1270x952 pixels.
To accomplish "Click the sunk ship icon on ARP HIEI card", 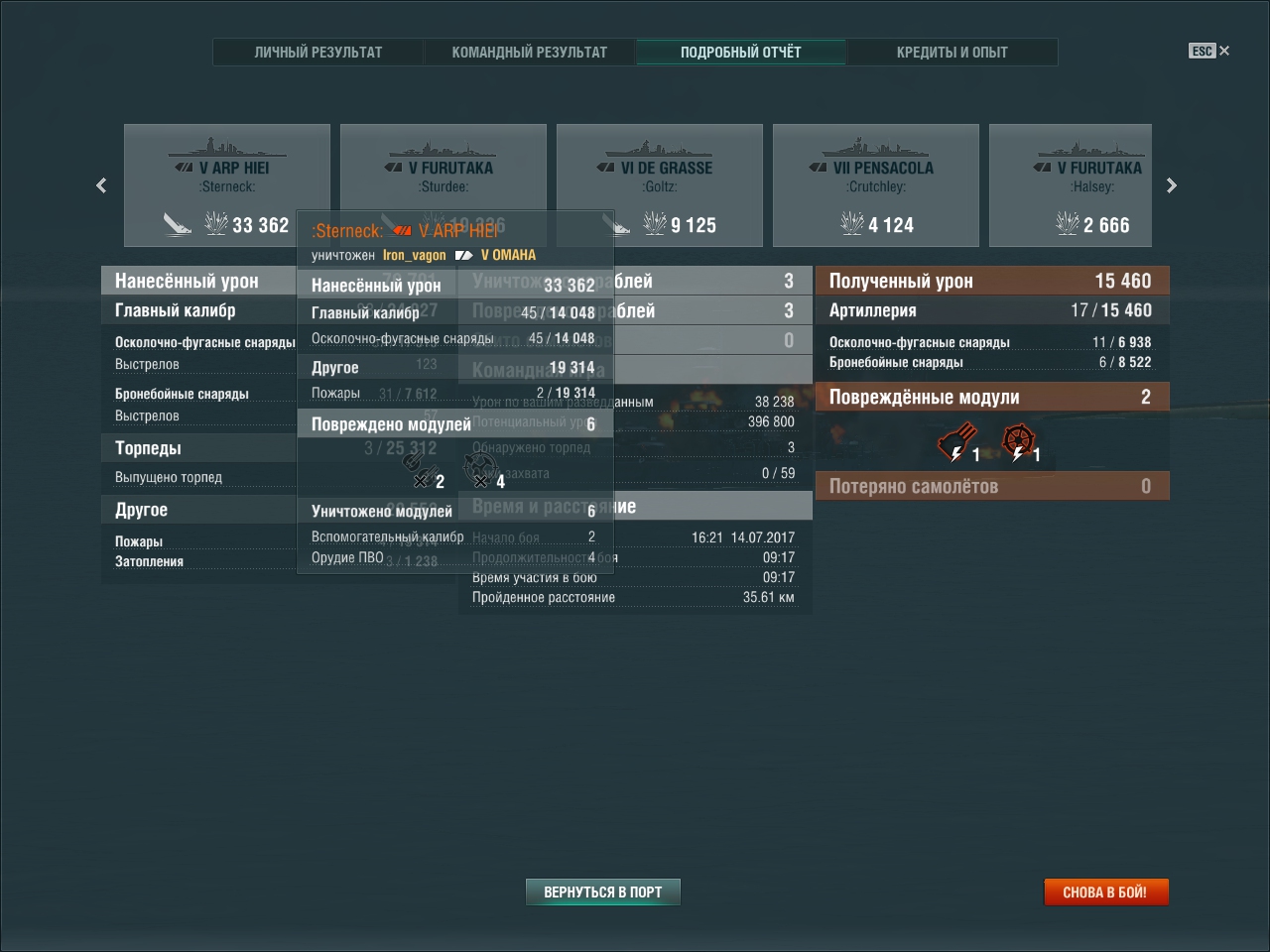I will (x=179, y=225).
